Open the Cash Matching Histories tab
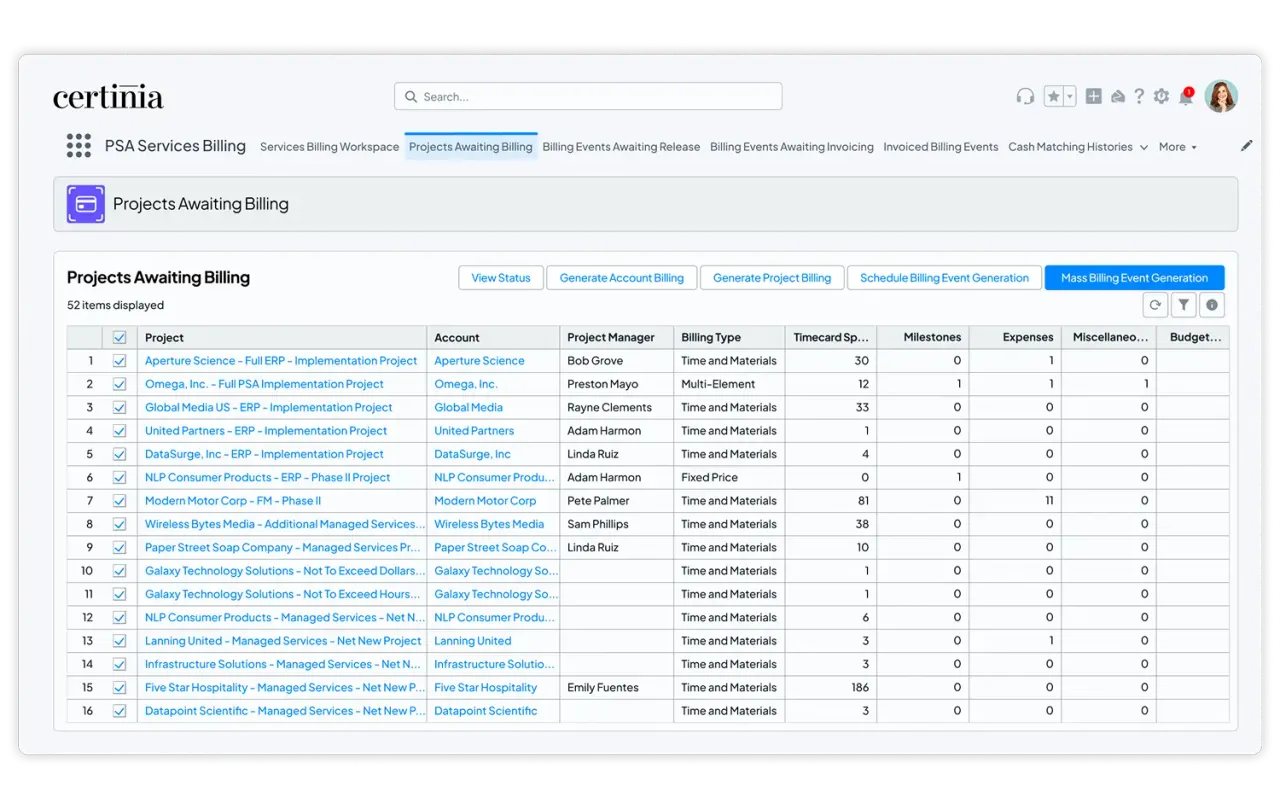The width and height of the screenshot is (1280, 809). point(1070,147)
